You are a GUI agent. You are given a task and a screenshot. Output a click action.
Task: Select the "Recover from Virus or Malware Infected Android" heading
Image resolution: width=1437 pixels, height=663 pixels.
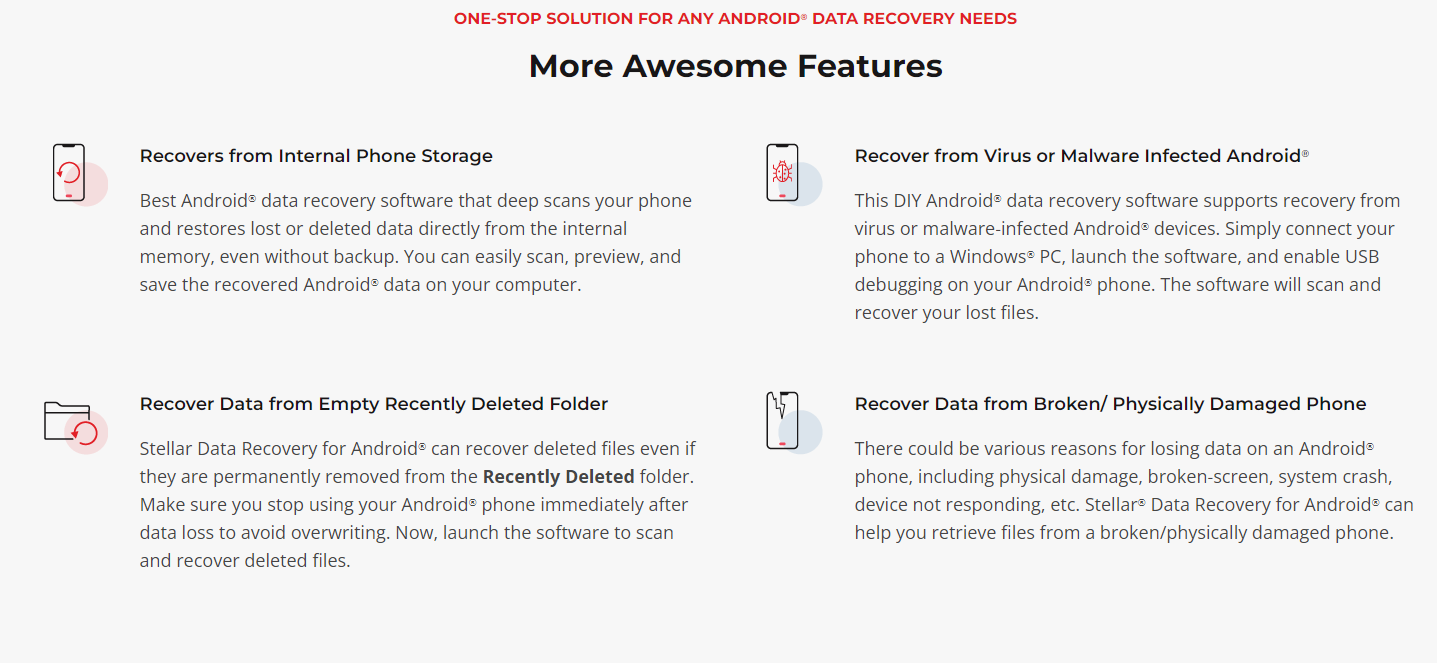(1081, 156)
